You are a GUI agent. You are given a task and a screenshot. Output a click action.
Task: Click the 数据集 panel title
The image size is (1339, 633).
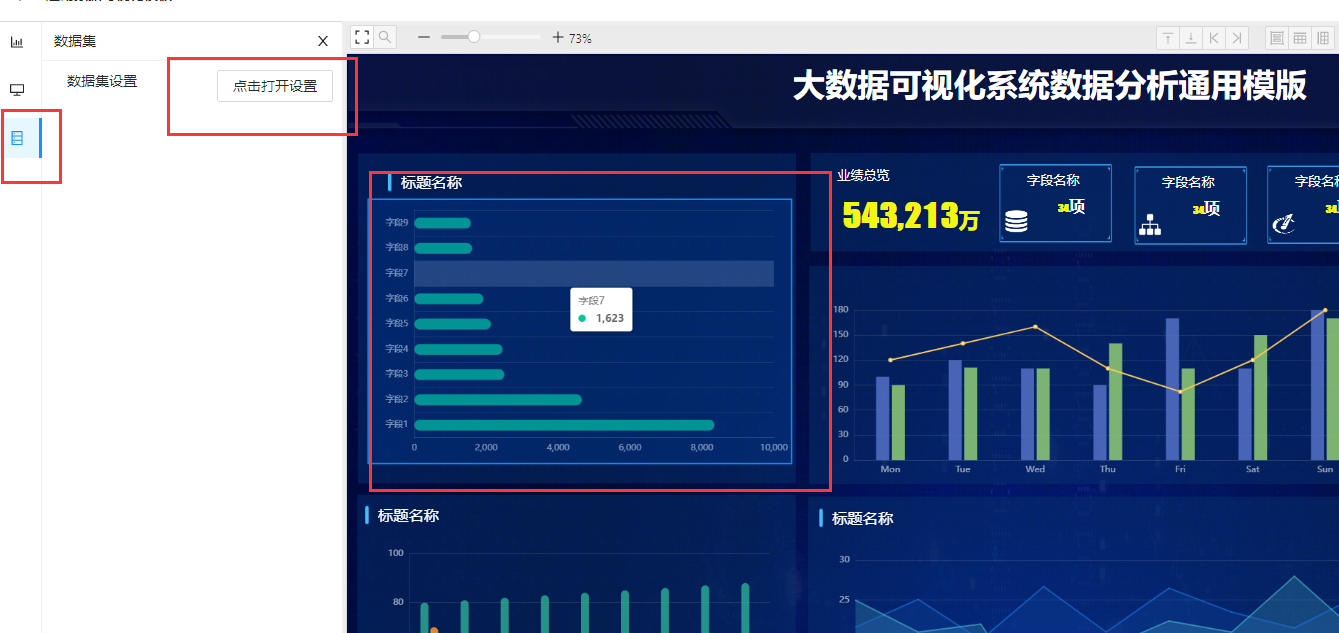point(75,41)
